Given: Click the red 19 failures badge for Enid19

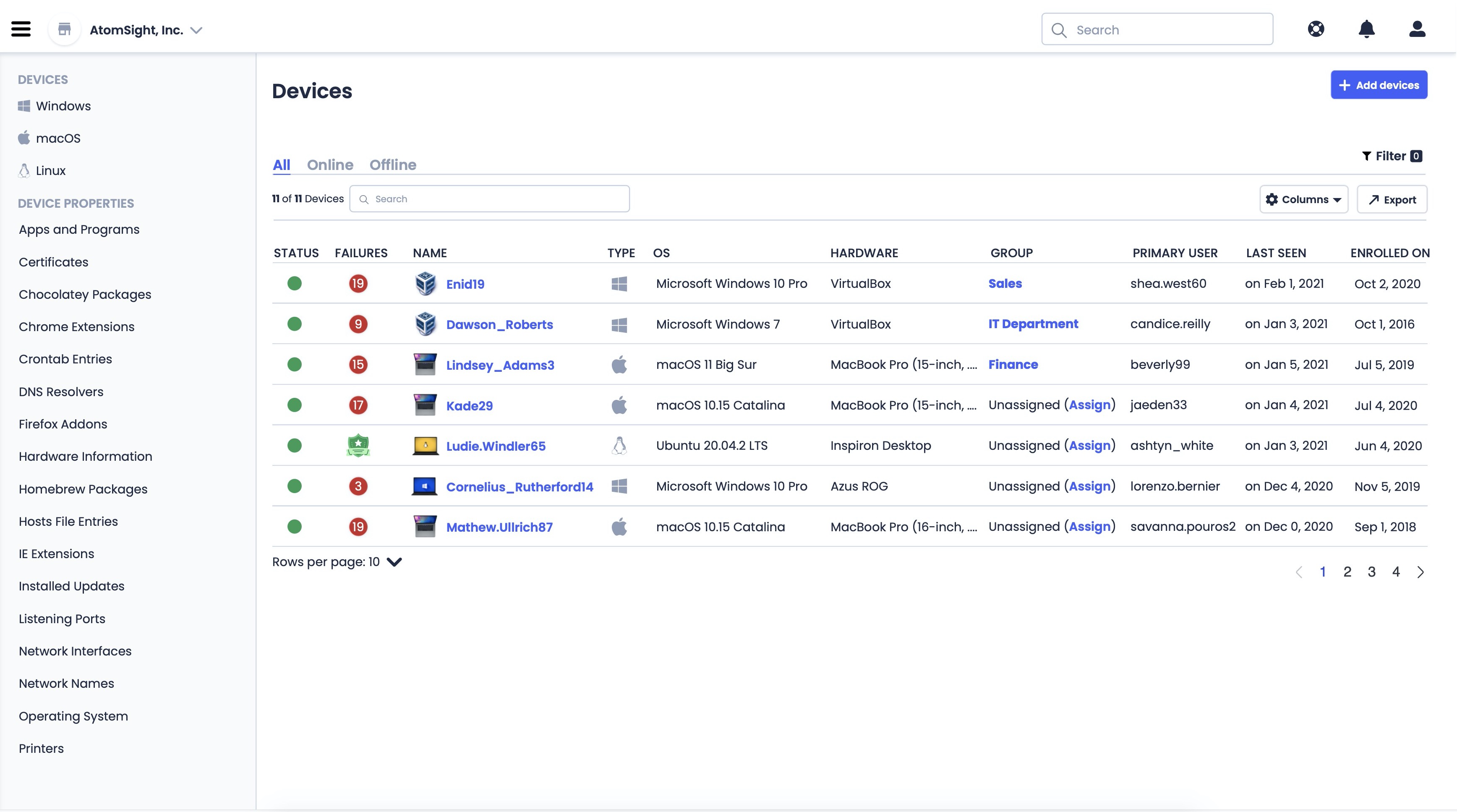Looking at the screenshot, I should (x=358, y=283).
